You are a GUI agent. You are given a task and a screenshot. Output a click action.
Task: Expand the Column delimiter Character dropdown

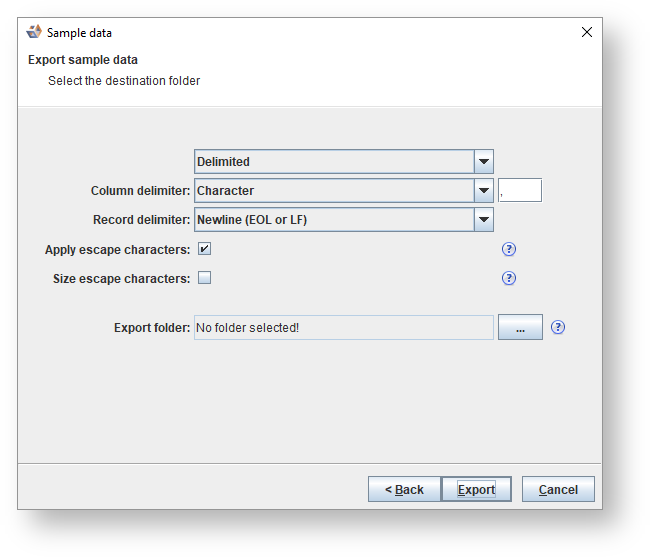click(x=334, y=191)
